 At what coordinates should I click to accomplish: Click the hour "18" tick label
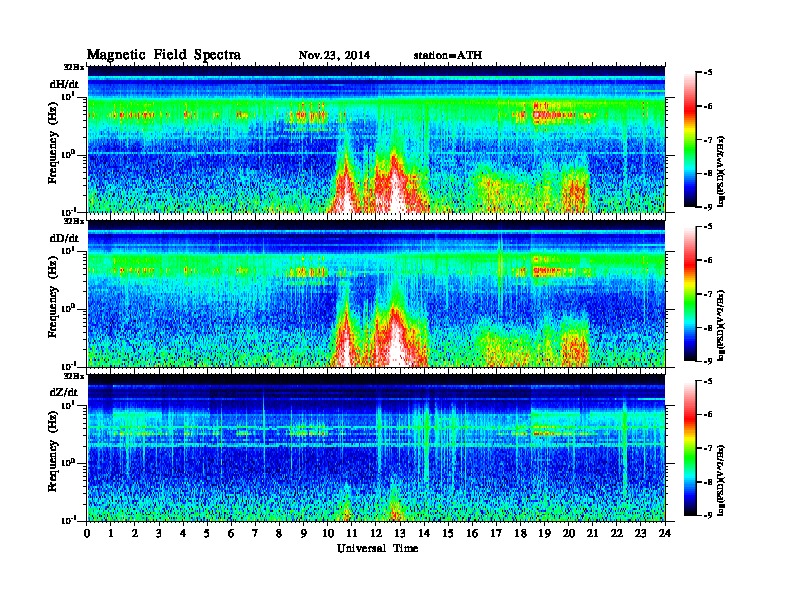[520, 534]
